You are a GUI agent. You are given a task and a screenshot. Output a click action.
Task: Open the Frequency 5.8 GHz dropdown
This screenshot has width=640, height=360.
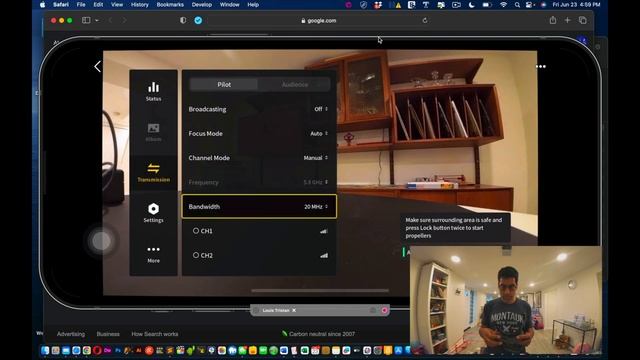pos(316,182)
